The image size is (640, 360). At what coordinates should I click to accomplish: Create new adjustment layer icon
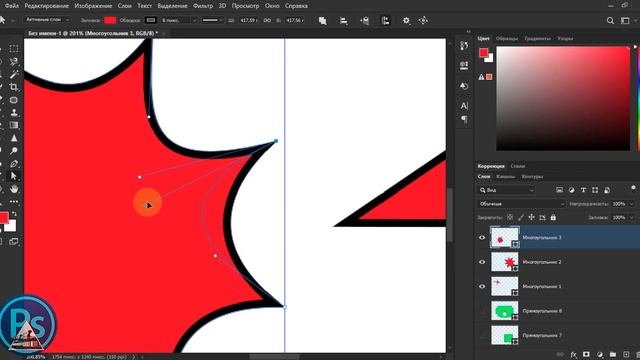600,355
